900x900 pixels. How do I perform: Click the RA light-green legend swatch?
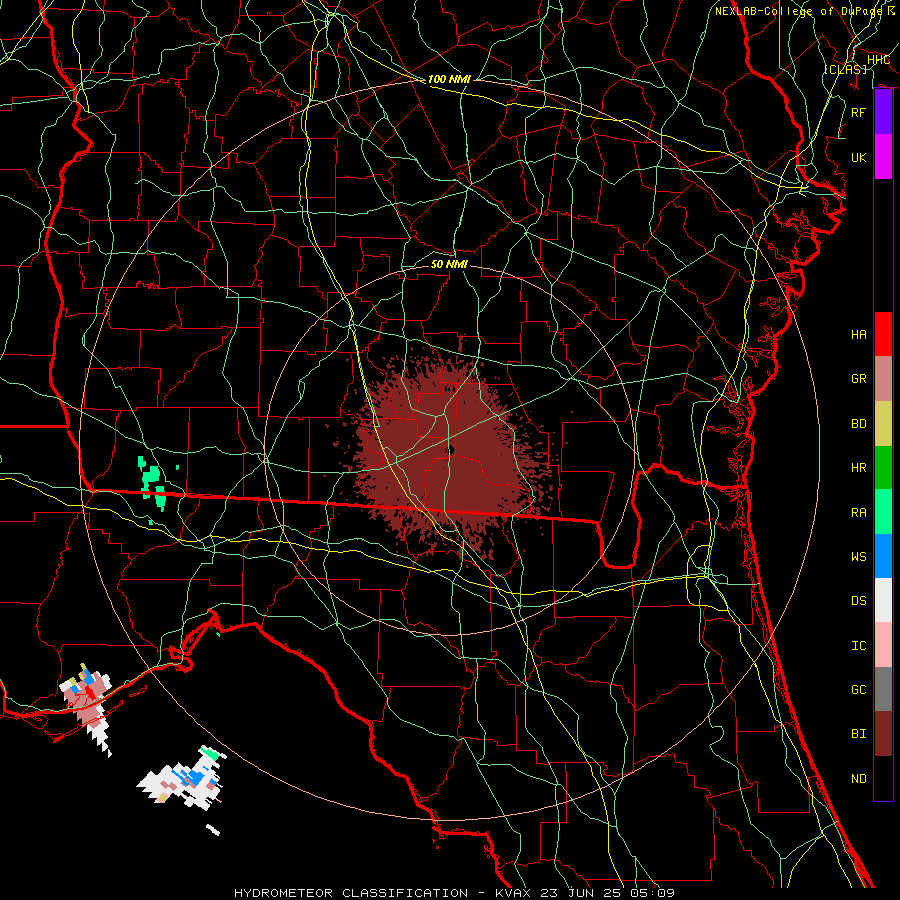[883, 512]
